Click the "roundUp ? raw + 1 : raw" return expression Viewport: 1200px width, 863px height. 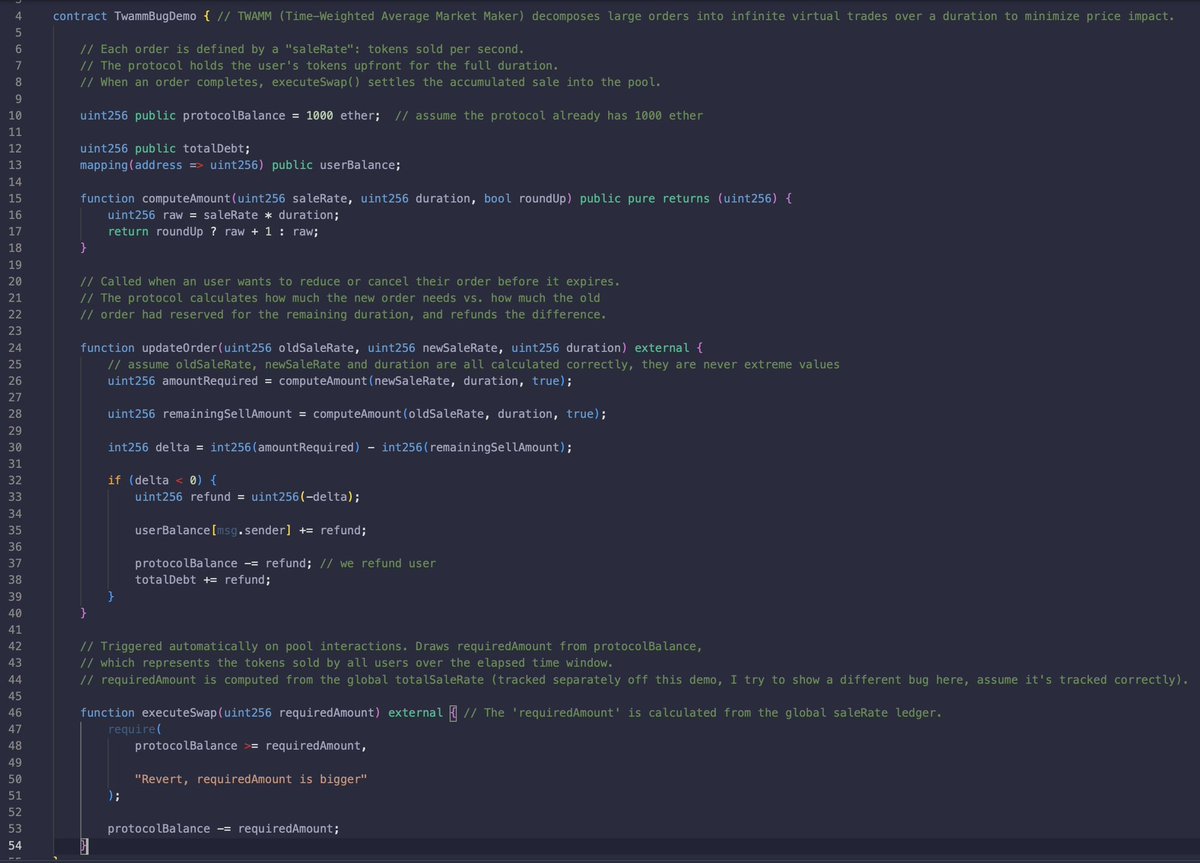[x=235, y=231]
